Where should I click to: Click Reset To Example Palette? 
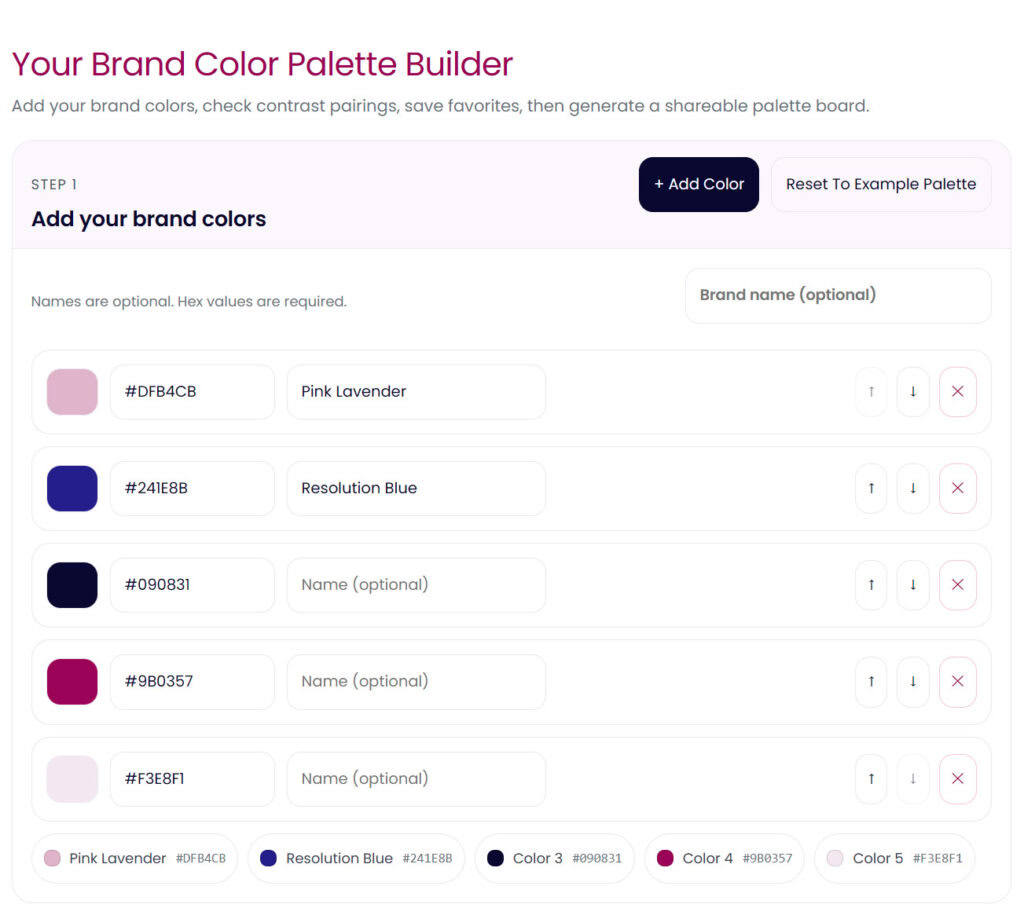[x=881, y=184]
